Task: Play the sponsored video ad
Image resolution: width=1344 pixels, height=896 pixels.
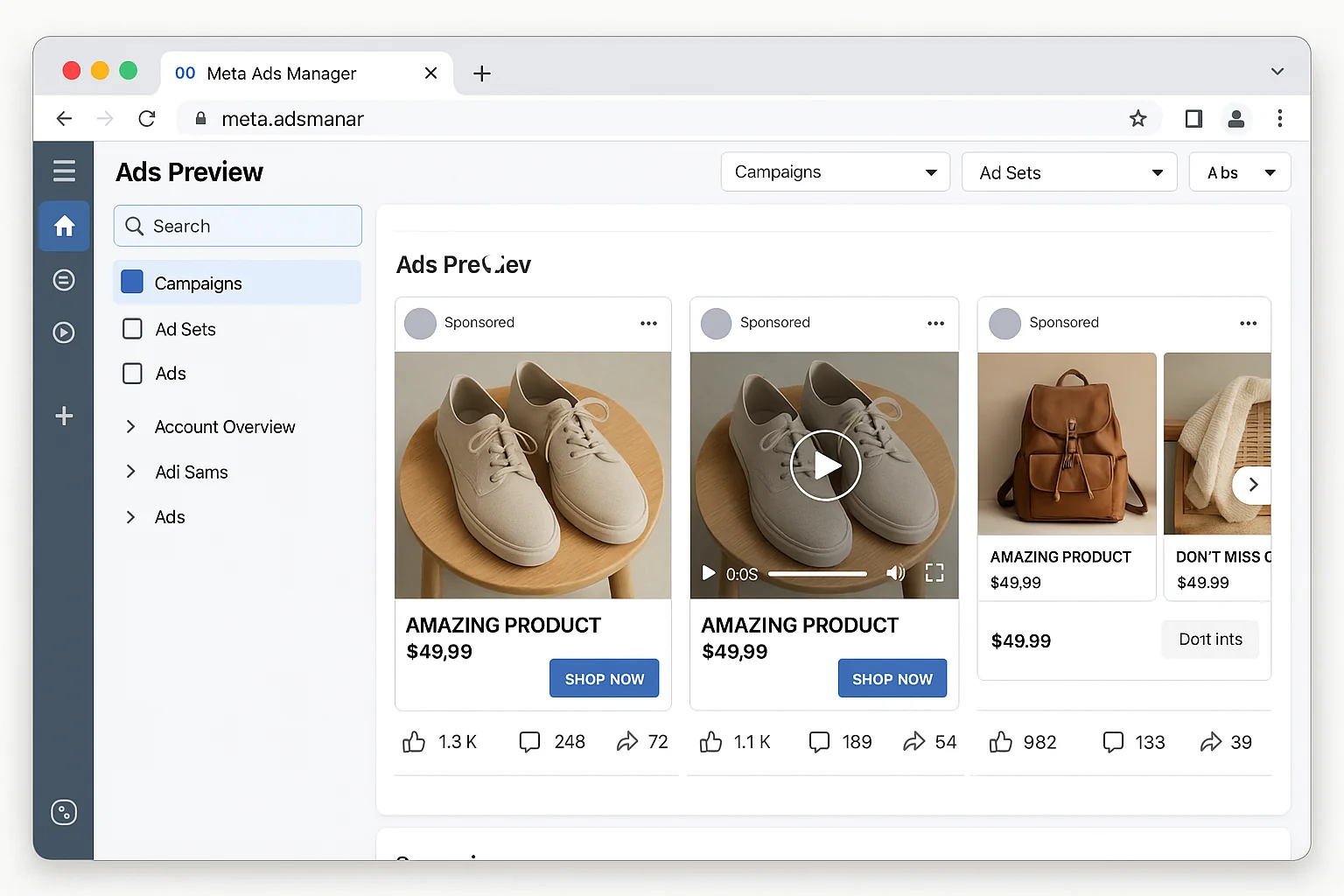Action: [824, 465]
